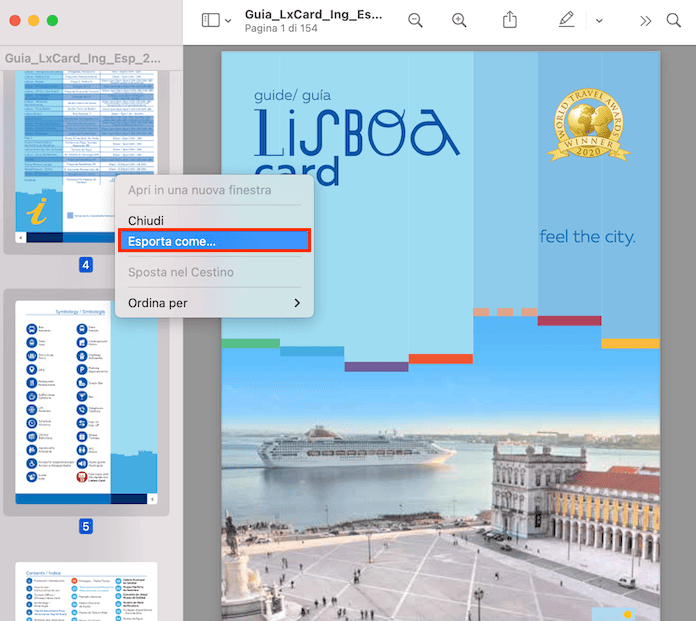Open the Share menu icon
This screenshot has height=621, width=696.
[x=510, y=20]
